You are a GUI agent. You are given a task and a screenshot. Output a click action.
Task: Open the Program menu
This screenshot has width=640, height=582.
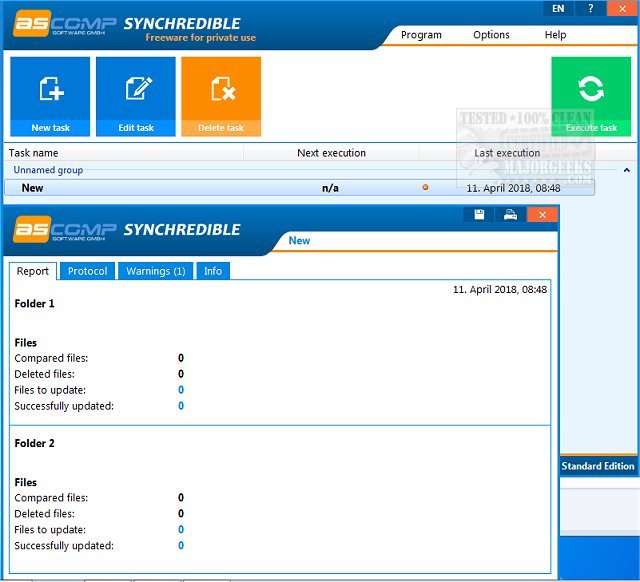421,35
